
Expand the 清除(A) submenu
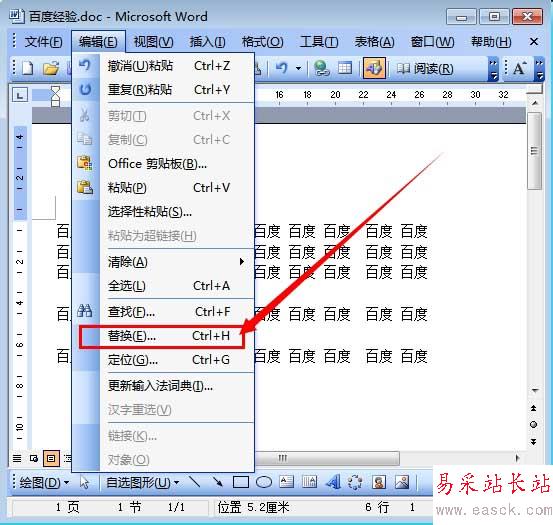[163, 262]
